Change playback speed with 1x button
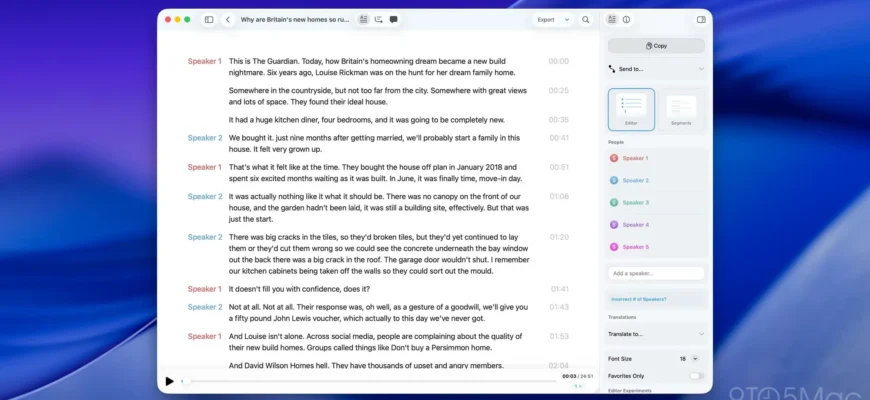The image size is (870, 400). pos(578,386)
